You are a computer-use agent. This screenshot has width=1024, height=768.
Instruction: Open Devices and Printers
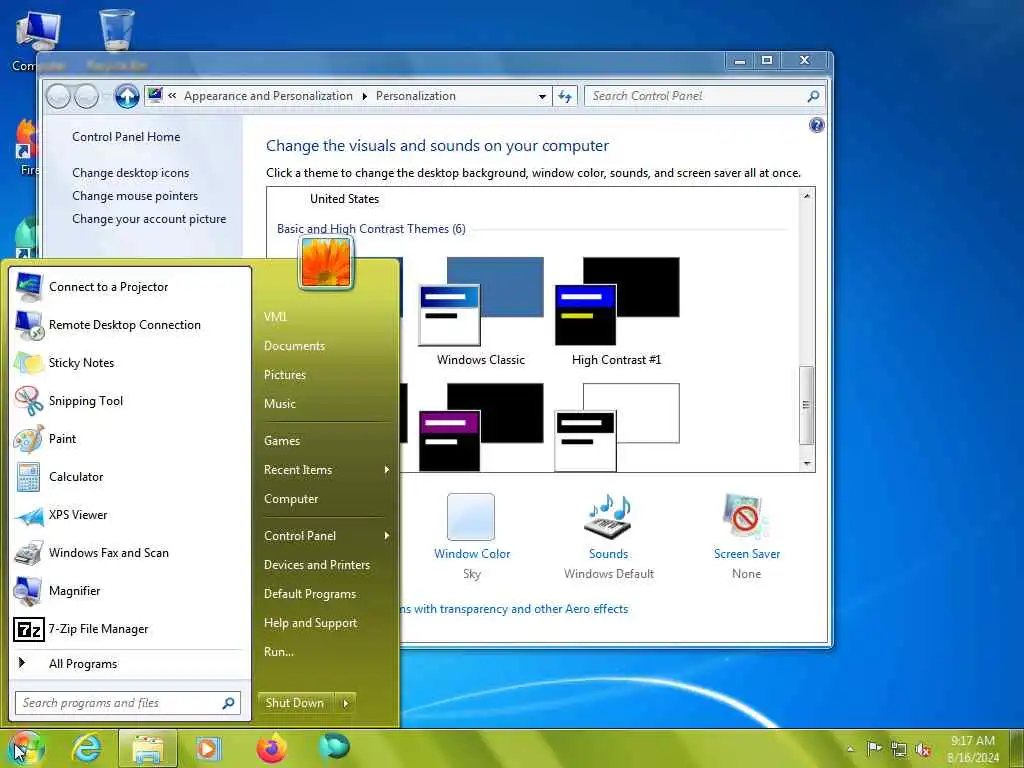point(317,565)
